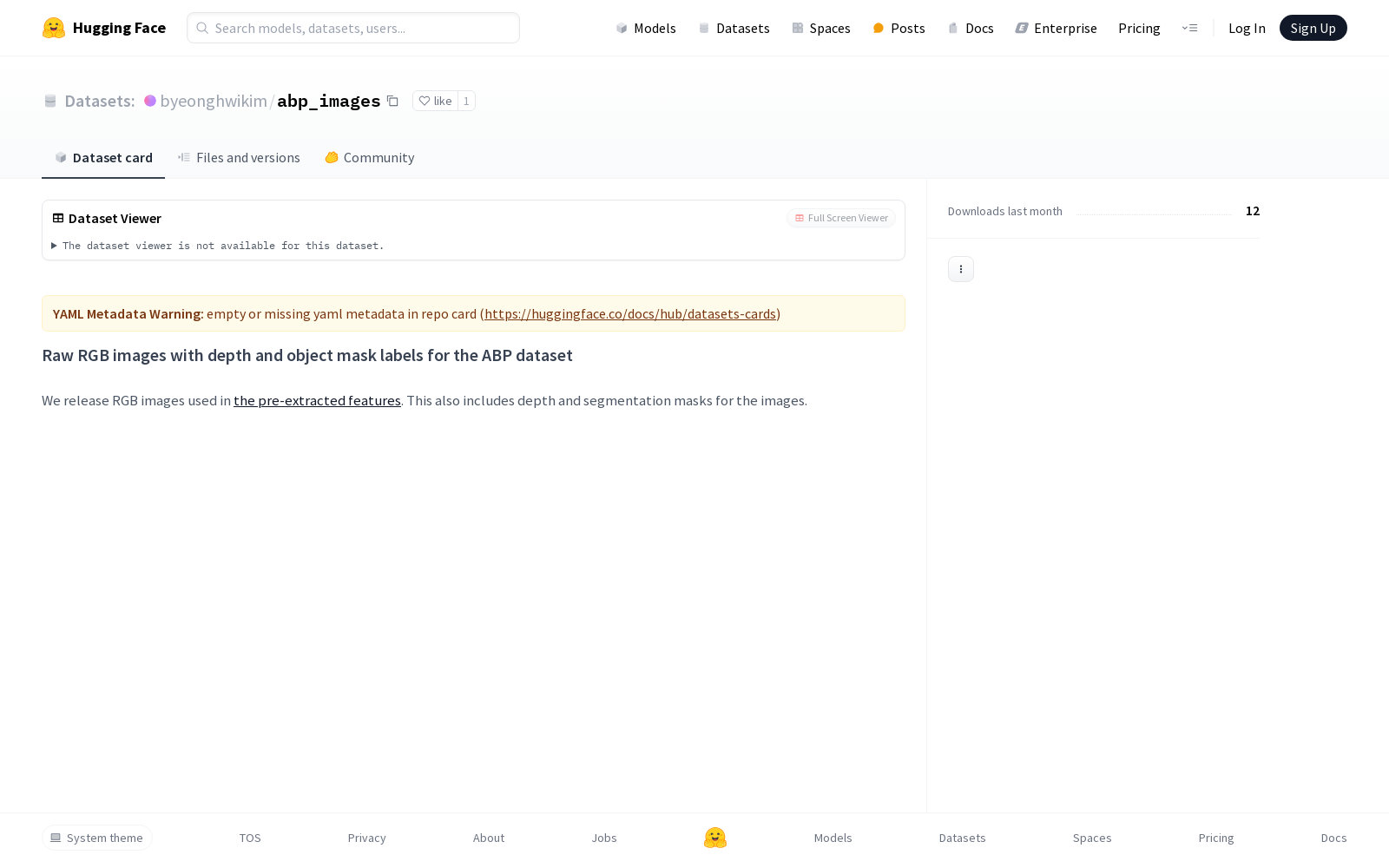Follow the pre-extracted features link

(317, 400)
